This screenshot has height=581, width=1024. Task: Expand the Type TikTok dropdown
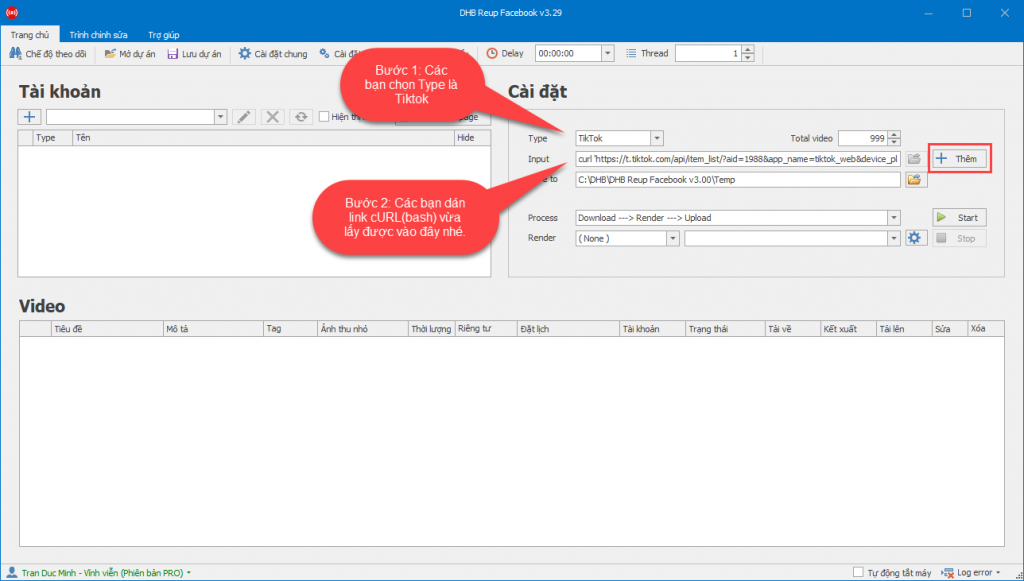pyautogui.click(x=657, y=138)
